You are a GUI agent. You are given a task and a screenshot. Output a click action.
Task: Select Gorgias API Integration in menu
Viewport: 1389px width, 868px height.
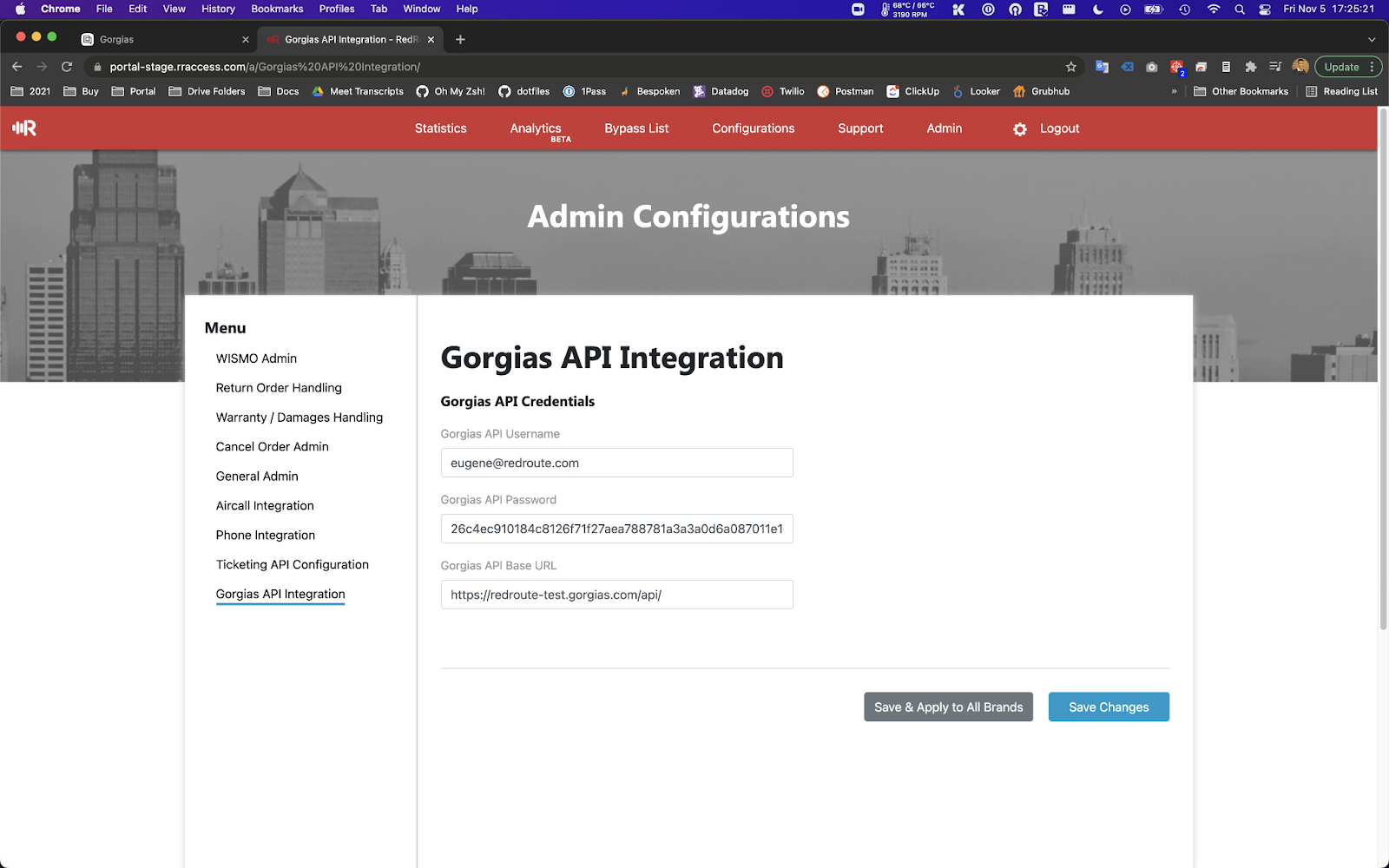[x=280, y=595]
